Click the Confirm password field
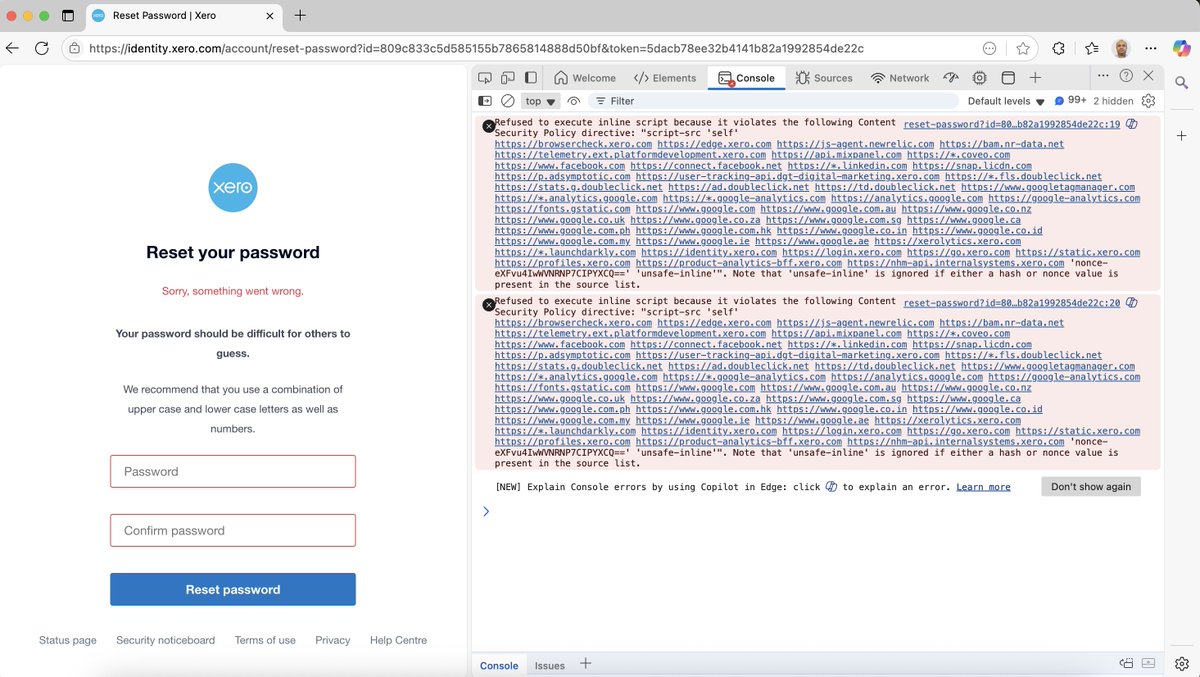This screenshot has width=1200, height=677. (x=233, y=530)
